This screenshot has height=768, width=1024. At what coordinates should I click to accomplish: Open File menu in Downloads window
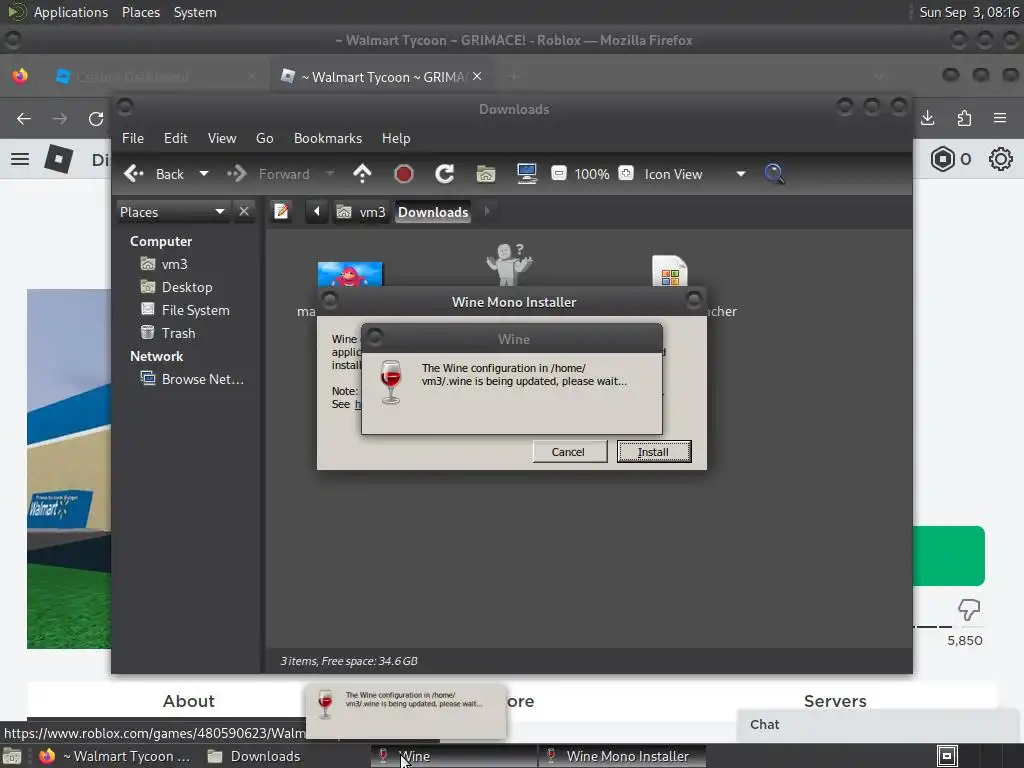(x=133, y=138)
